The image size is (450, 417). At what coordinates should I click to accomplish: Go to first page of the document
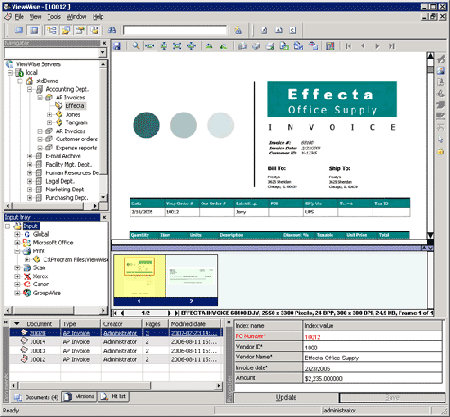pos(348,46)
